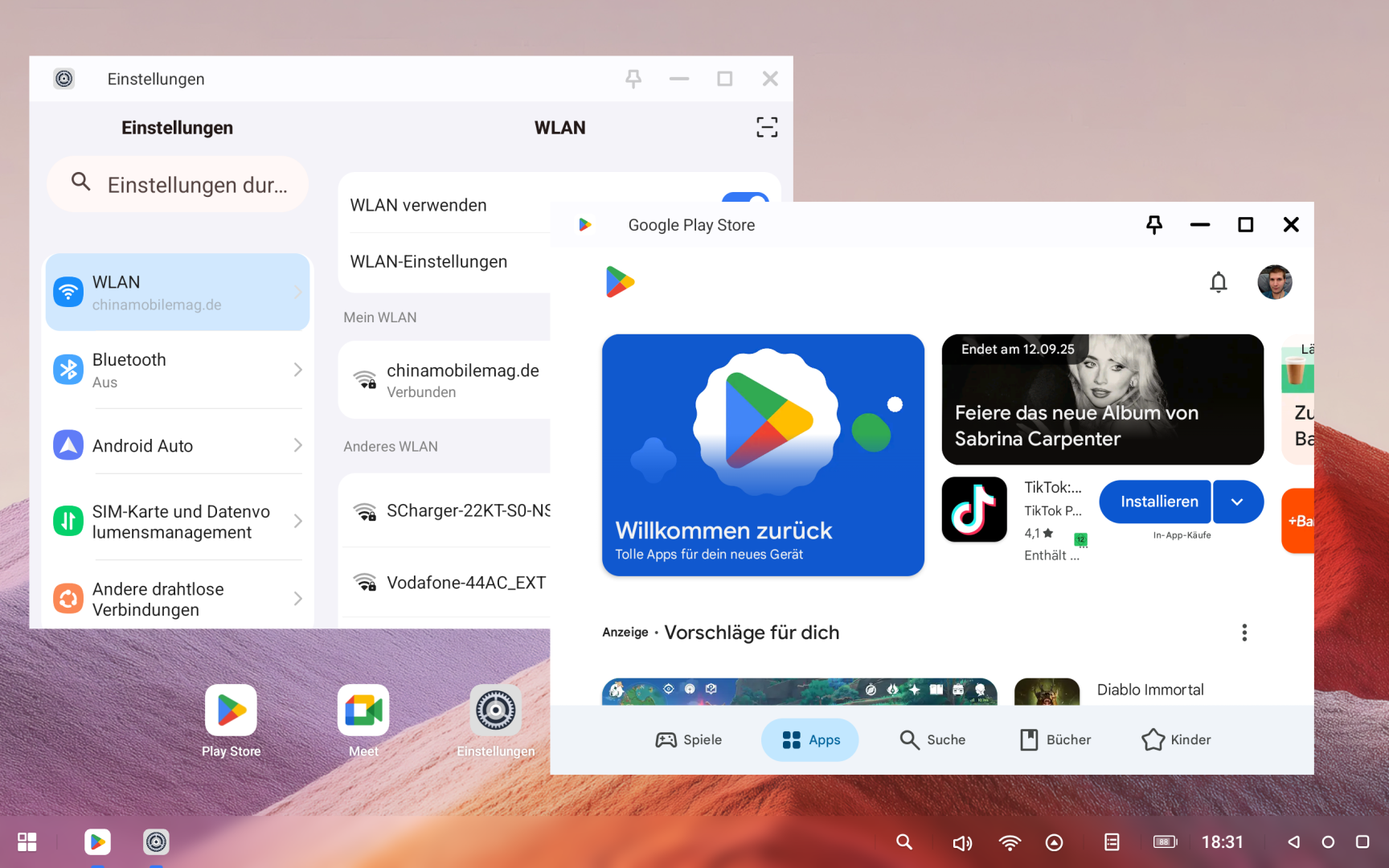Expand the Installieren dropdown arrow for TikTok
The image size is (1389, 868).
coord(1238,502)
